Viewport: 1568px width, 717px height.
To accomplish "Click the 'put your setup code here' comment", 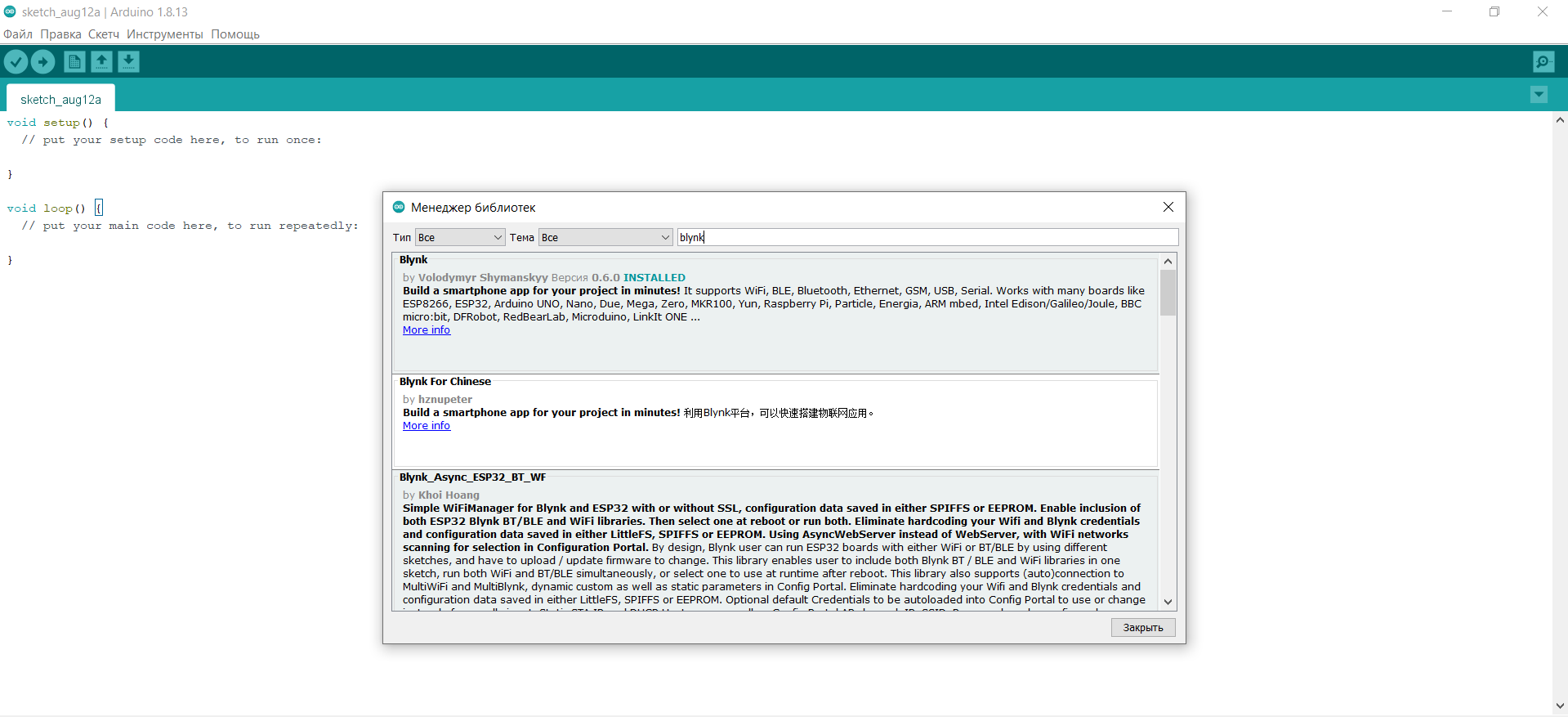I will pyautogui.click(x=172, y=140).
